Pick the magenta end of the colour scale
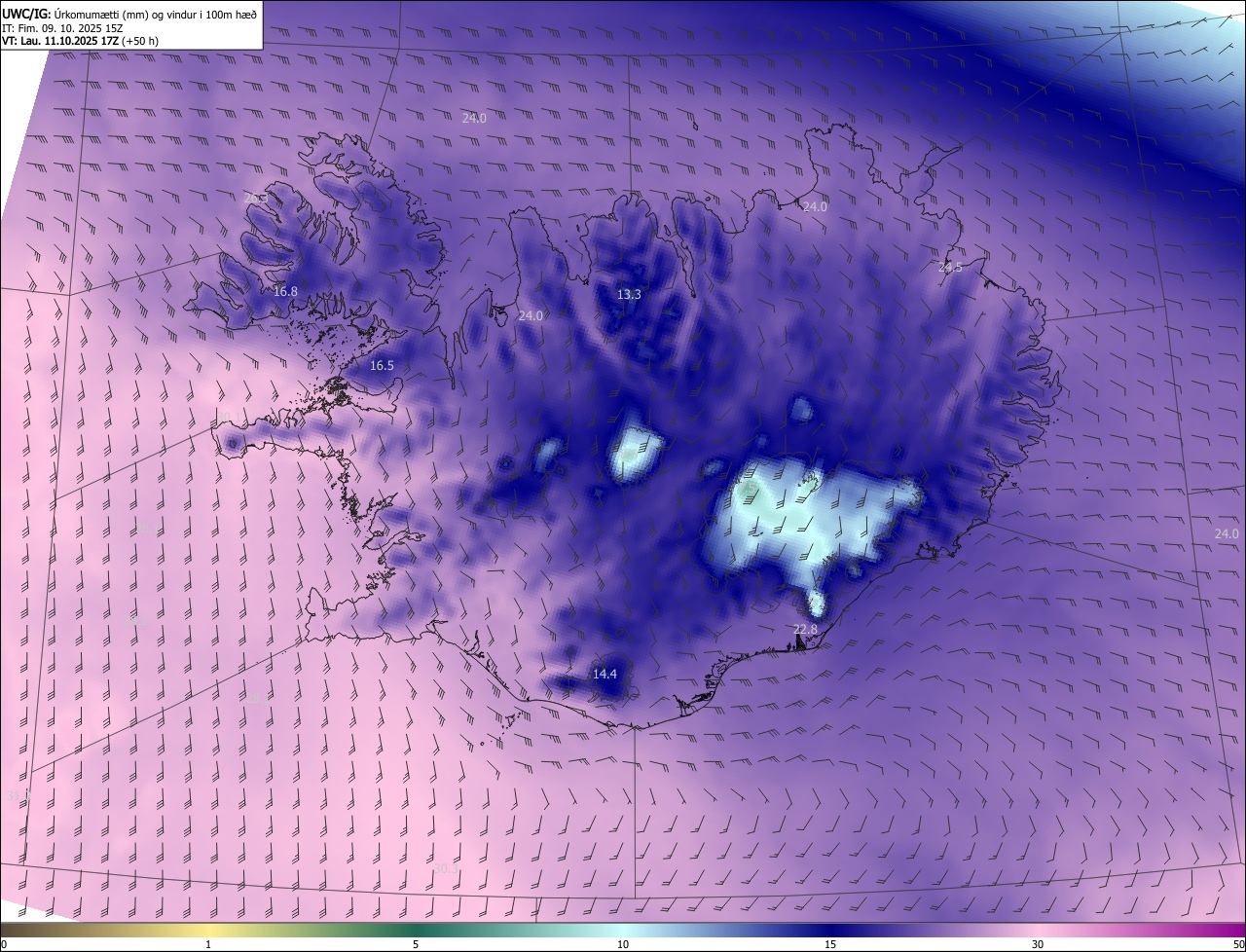 [x=1222, y=930]
